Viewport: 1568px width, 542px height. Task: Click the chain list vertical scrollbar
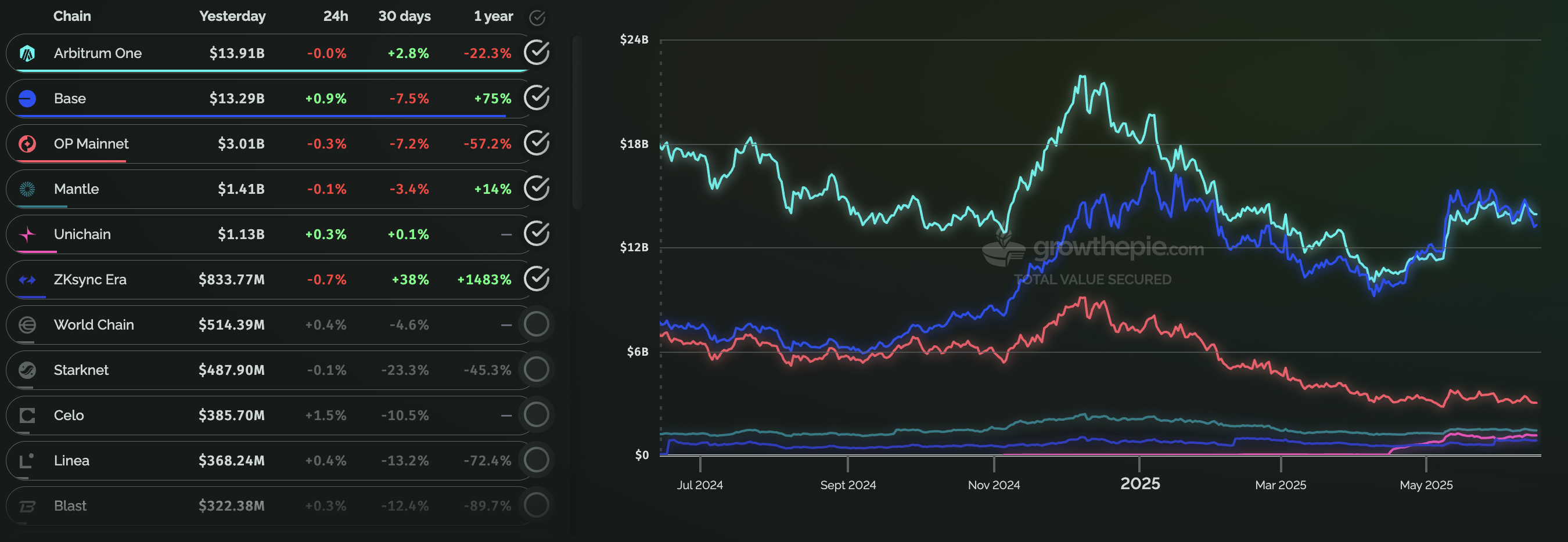tap(577, 122)
